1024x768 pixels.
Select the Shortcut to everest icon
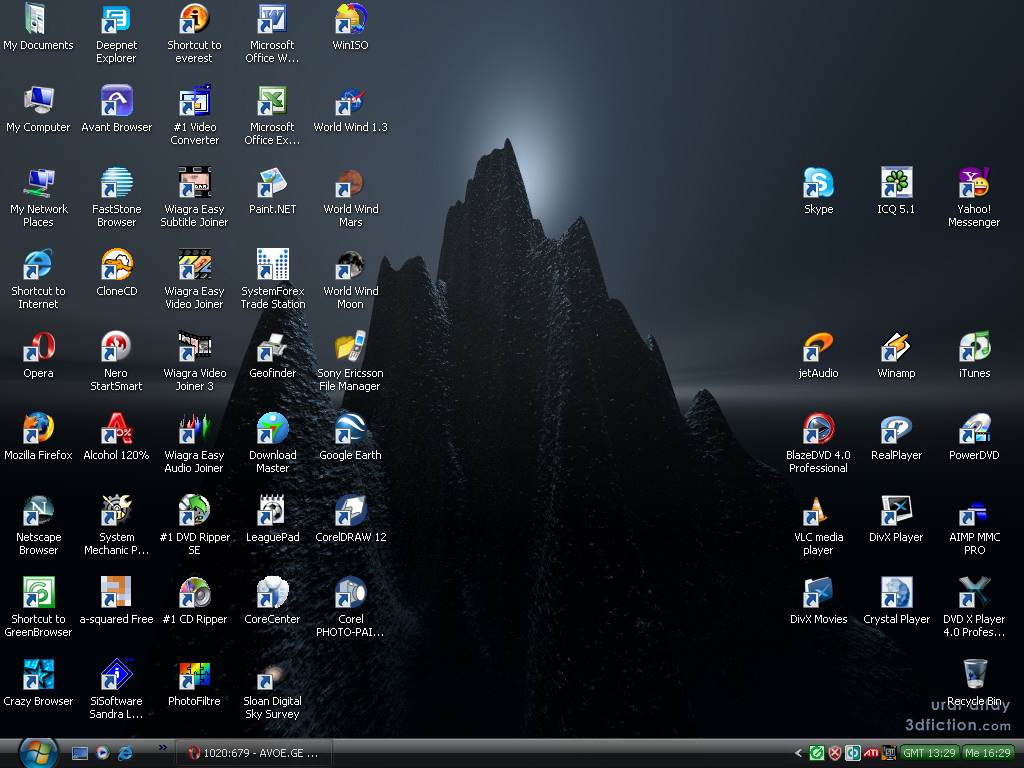tap(195, 18)
